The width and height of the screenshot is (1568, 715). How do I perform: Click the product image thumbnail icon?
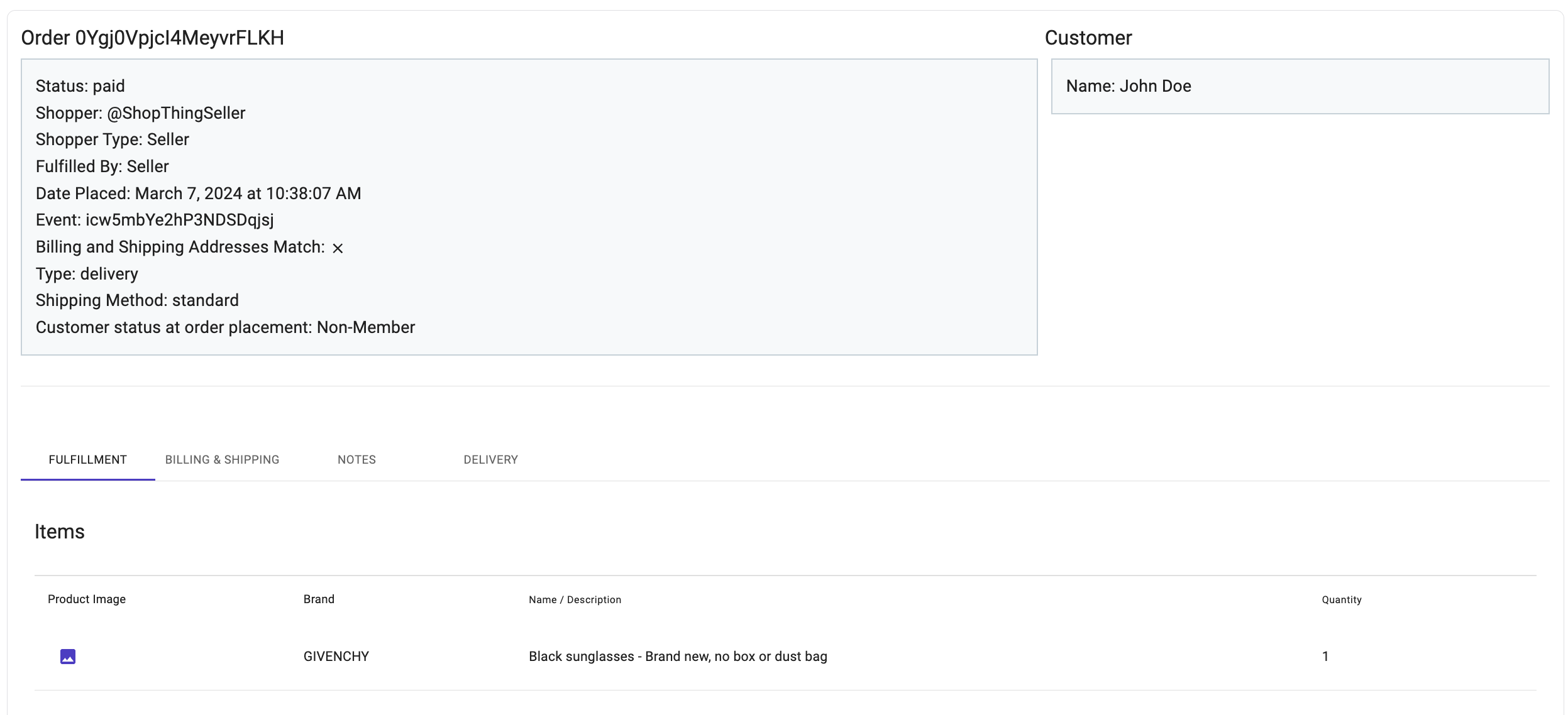[x=68, y=657]
